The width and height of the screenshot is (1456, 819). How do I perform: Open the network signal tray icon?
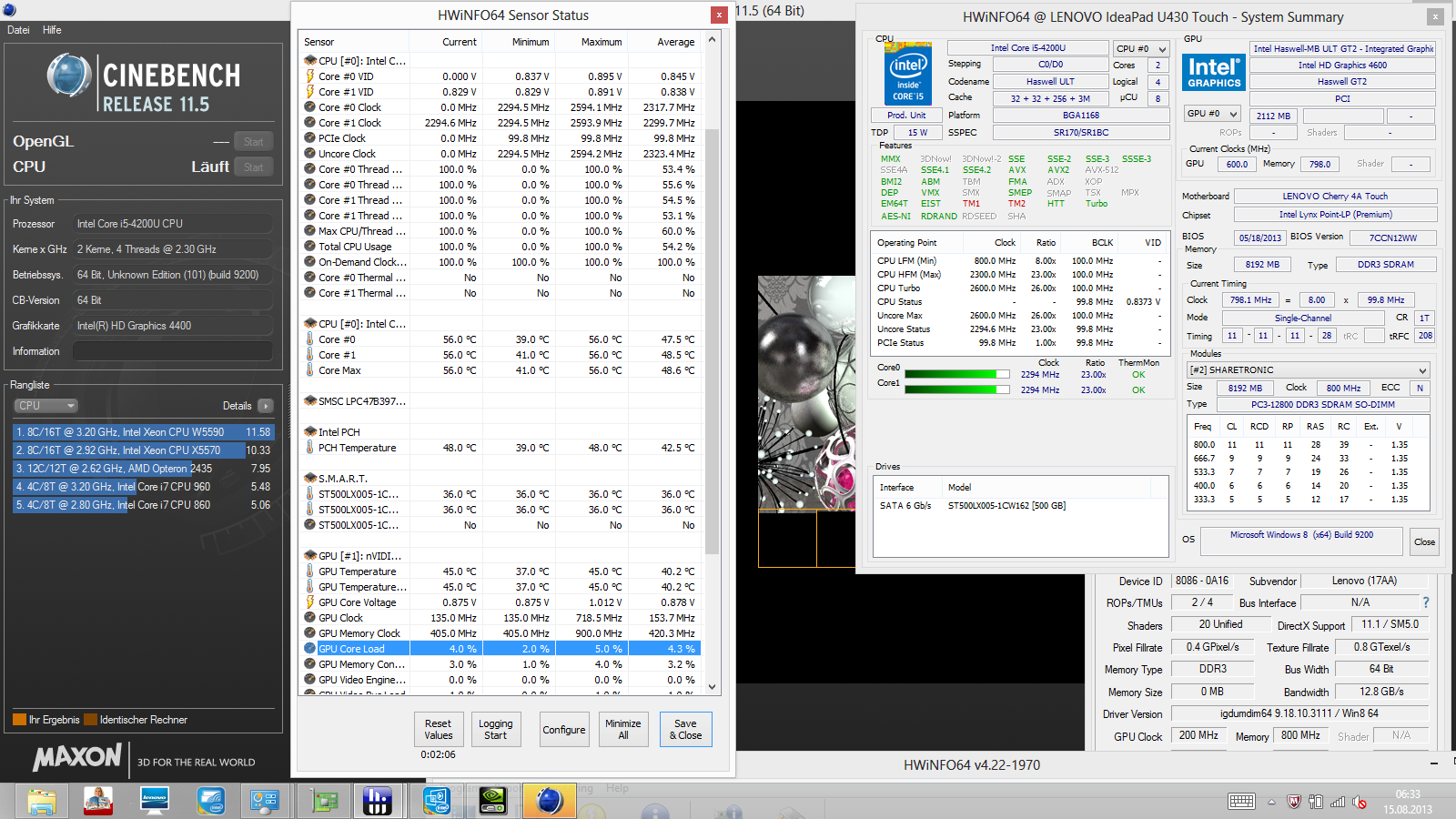click(x=1338, y=802)
